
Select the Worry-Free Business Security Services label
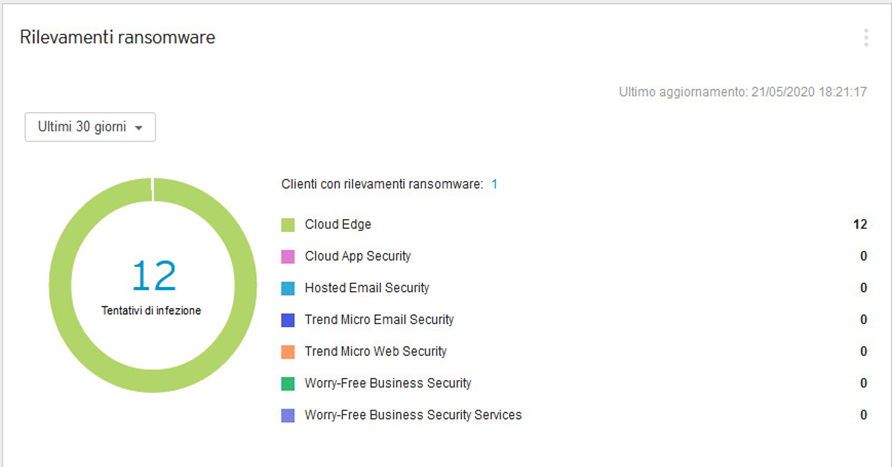coord(413,415)
